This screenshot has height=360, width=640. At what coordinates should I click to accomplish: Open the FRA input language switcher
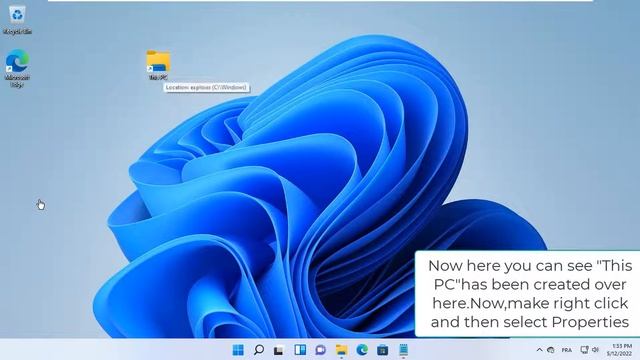[567, 350]
